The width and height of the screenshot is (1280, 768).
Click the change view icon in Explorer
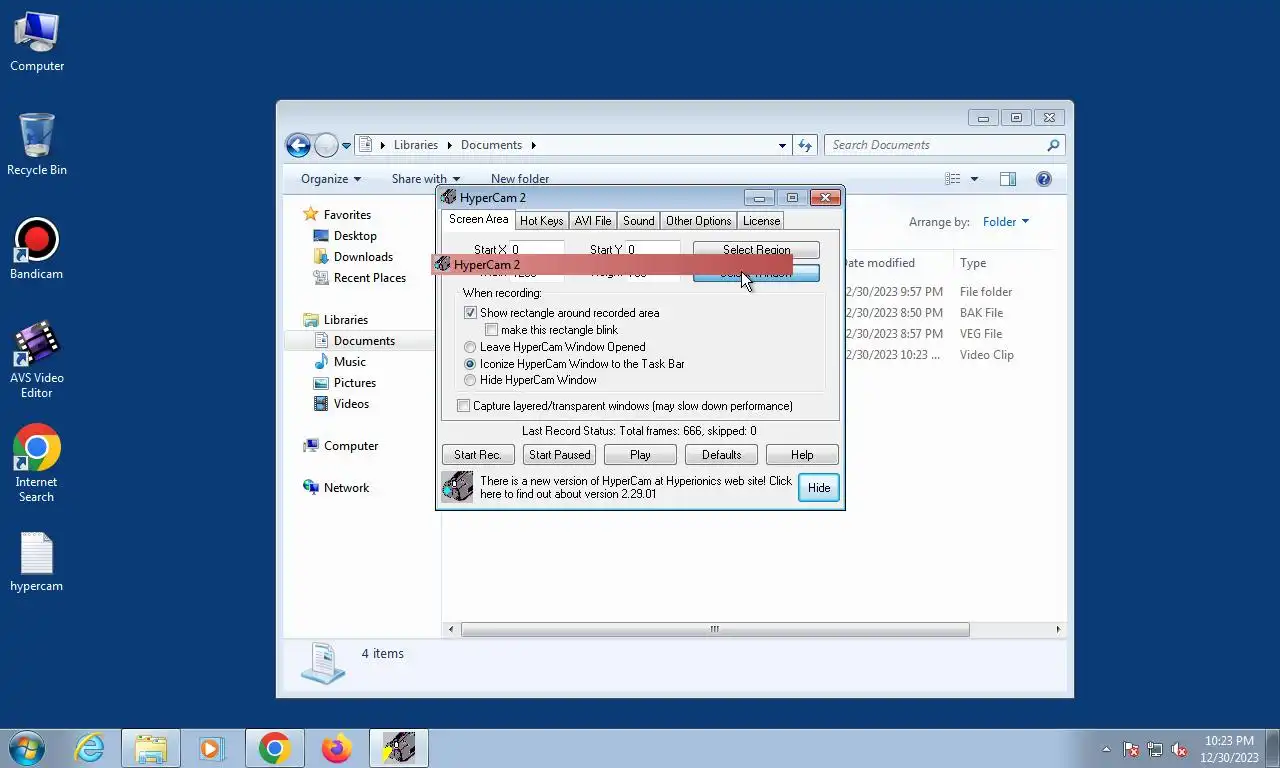[953, 179]
